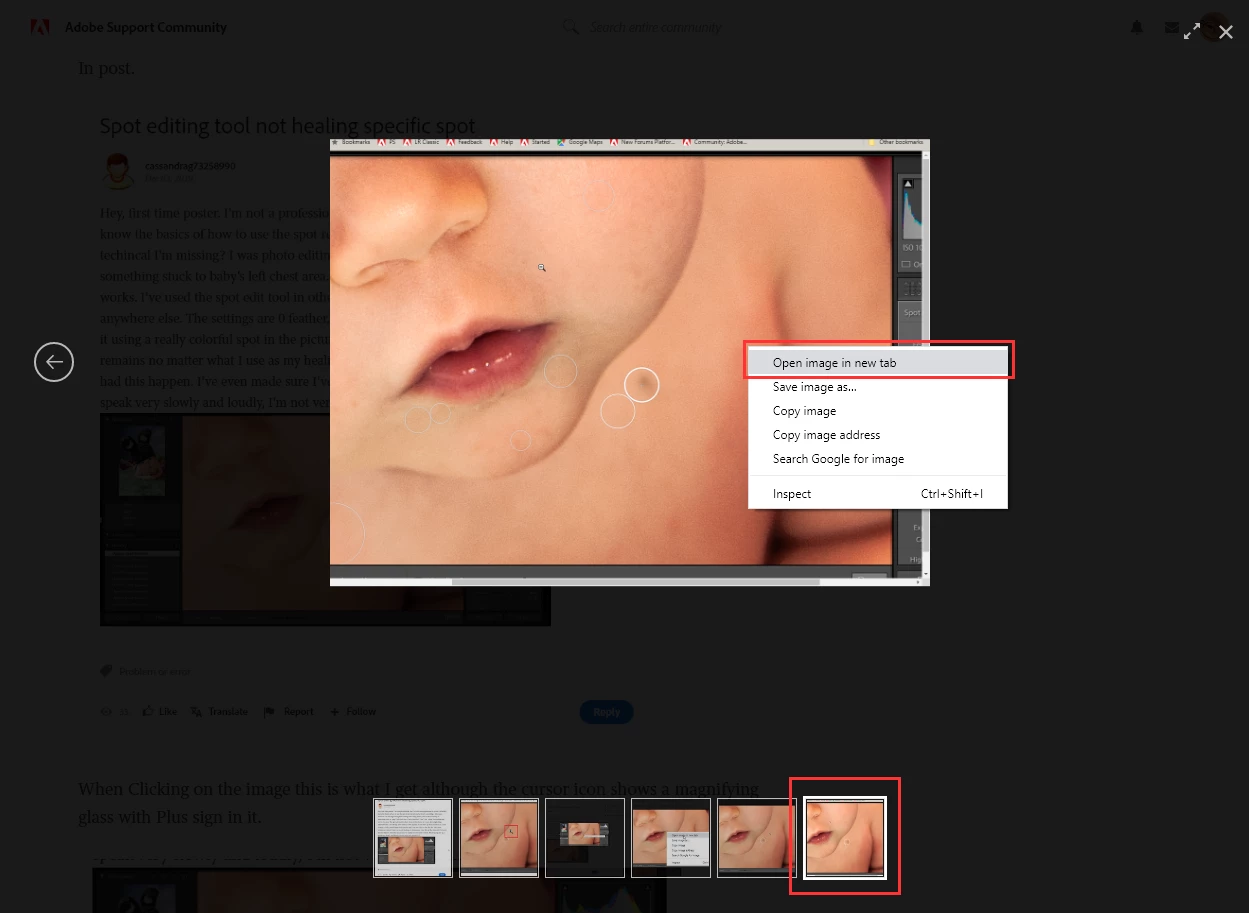
Task: Select Save image as… from context menu
Action: tap(878, 387)
